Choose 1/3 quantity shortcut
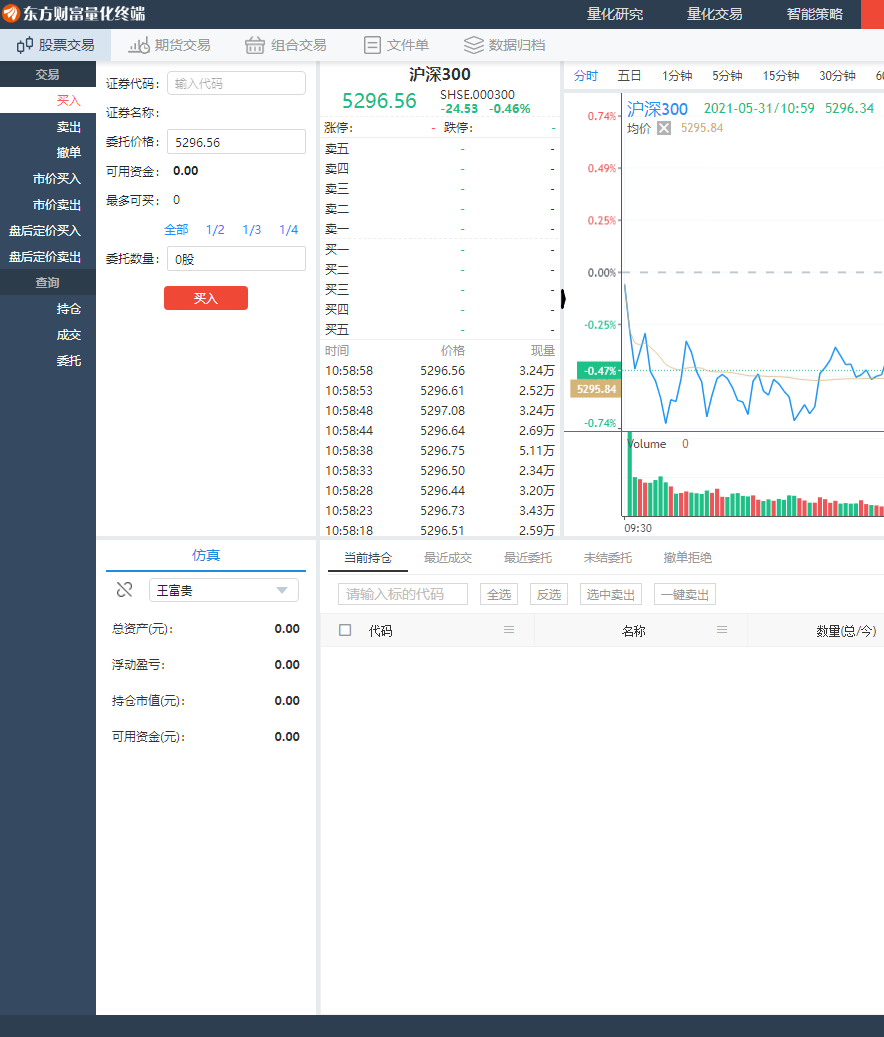 click(x=251, y=229)
